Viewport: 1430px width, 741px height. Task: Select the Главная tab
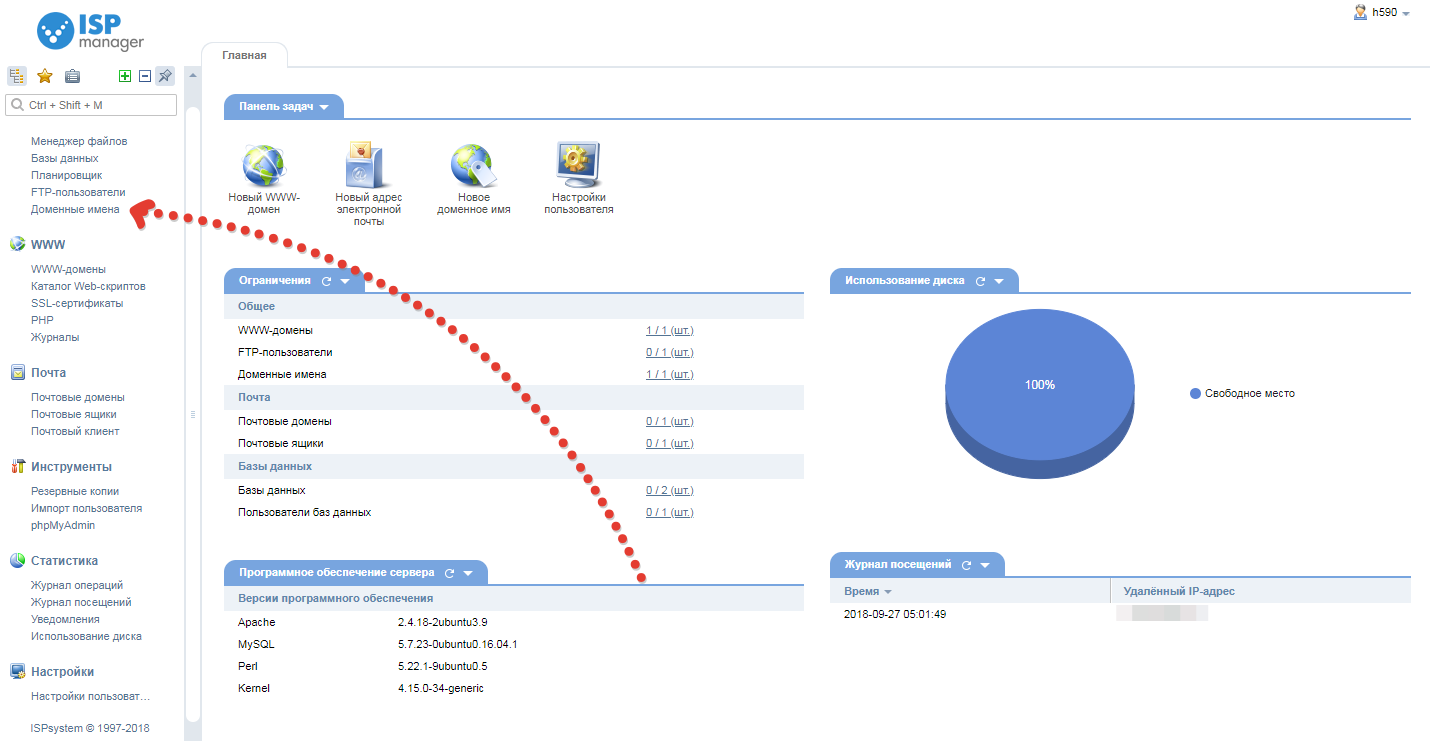[x=244, y=55]
